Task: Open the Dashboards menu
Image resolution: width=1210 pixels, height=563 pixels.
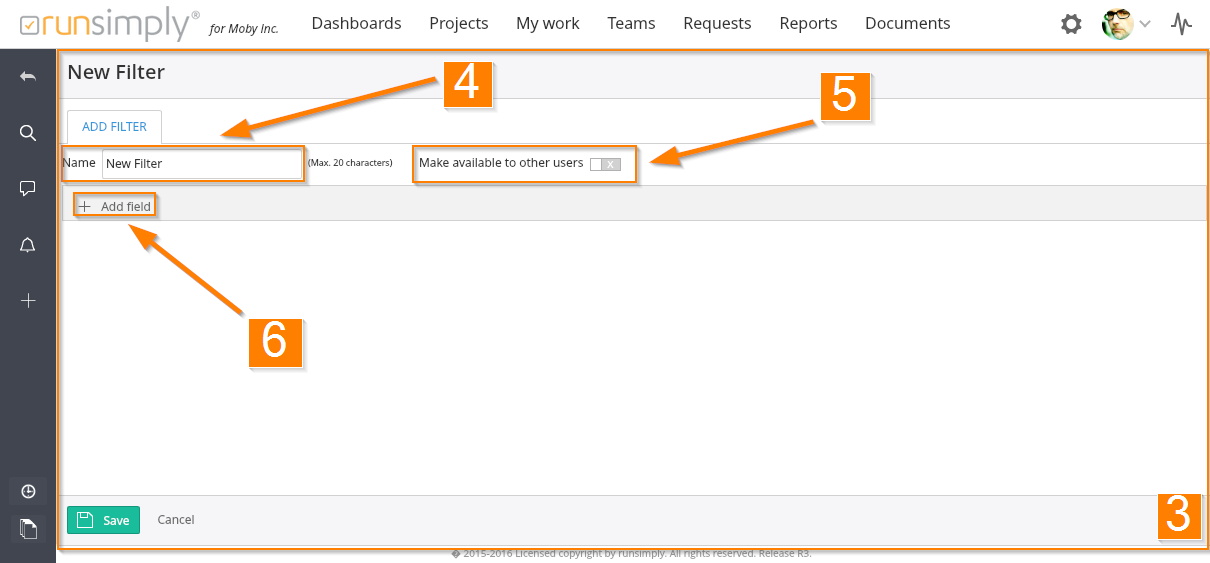Action: click(x=356, y=23)
